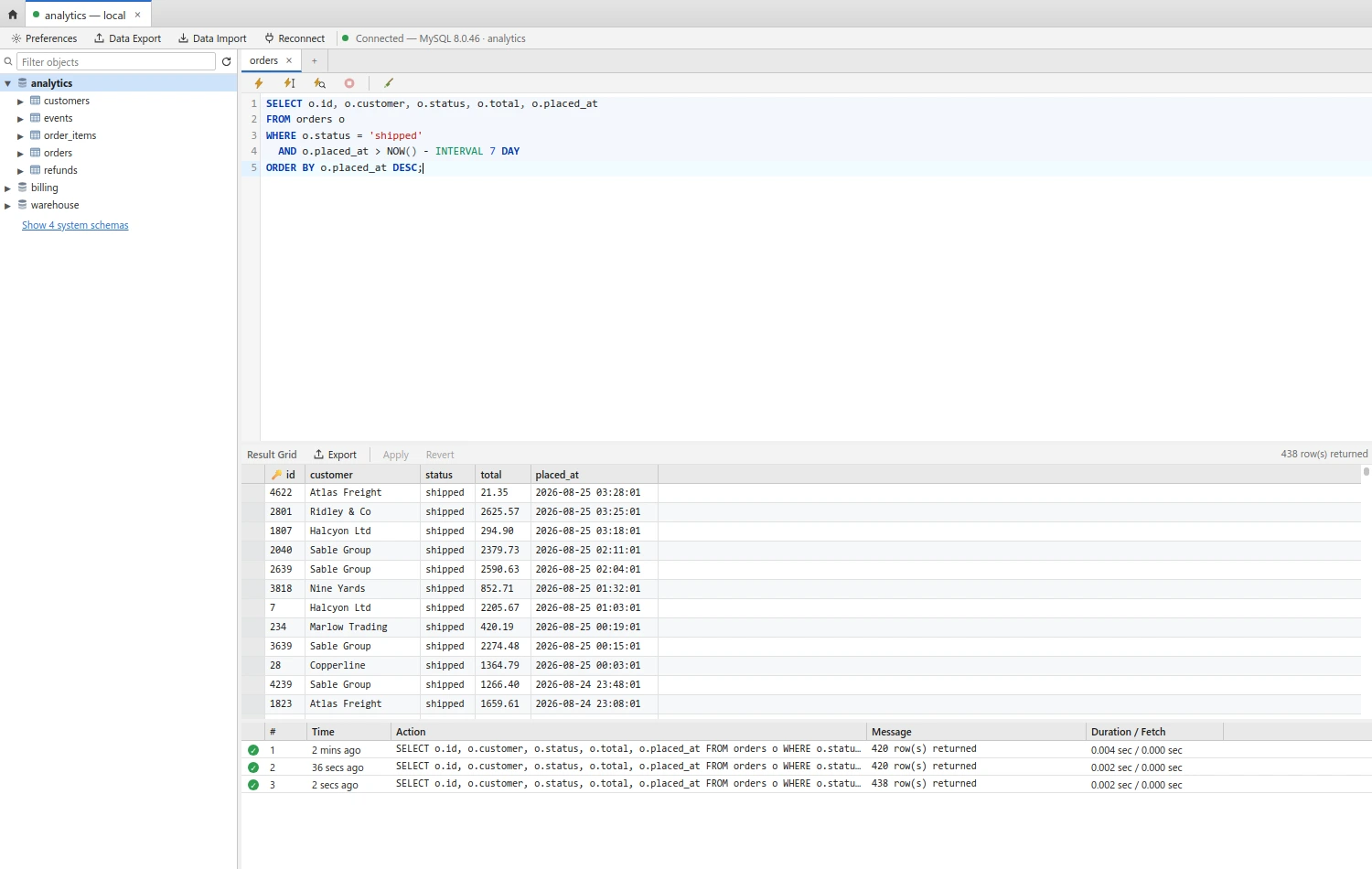Click the Beautify query brush icon

389,83
